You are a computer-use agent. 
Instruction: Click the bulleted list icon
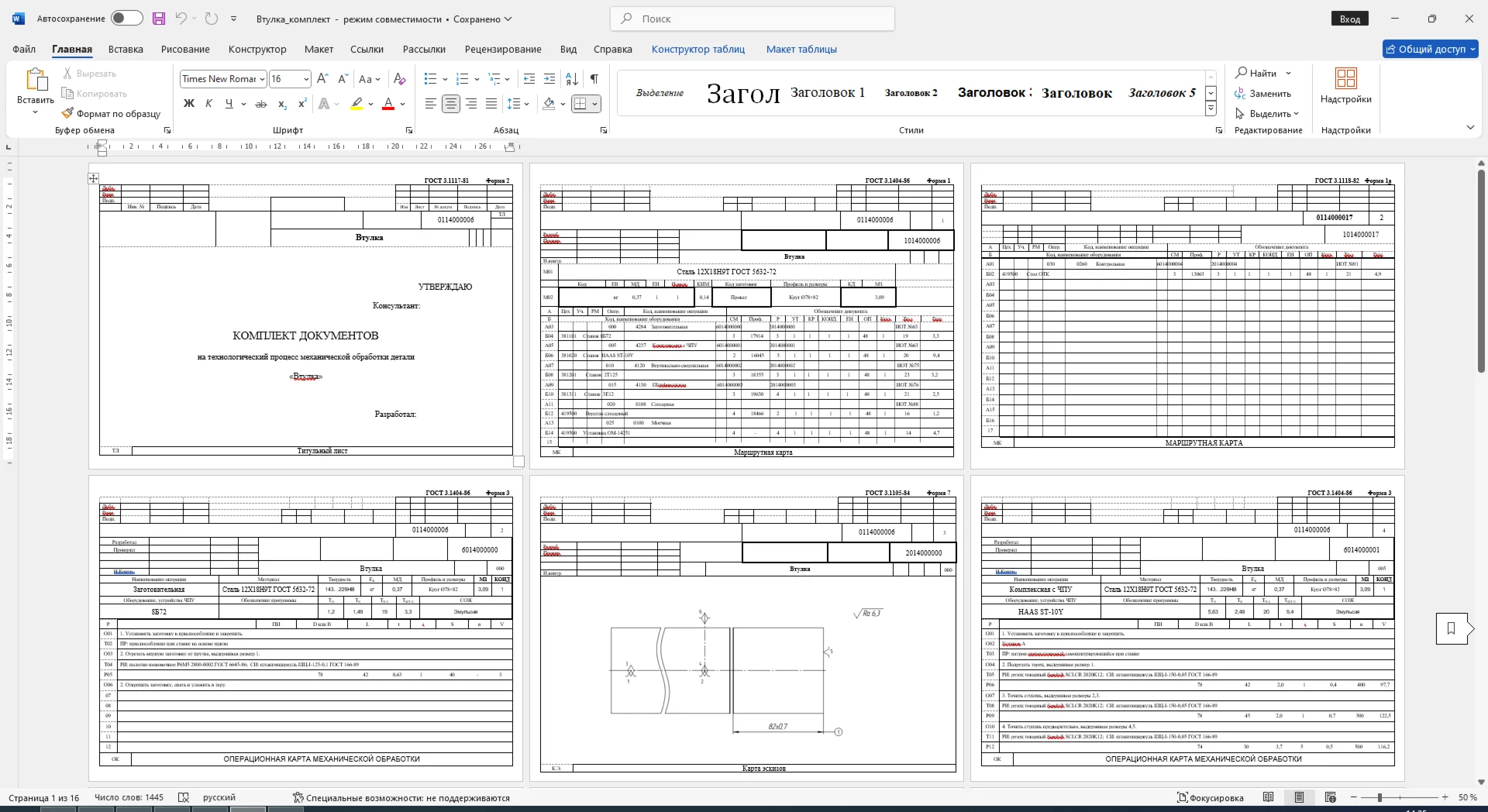coord(431,79)
